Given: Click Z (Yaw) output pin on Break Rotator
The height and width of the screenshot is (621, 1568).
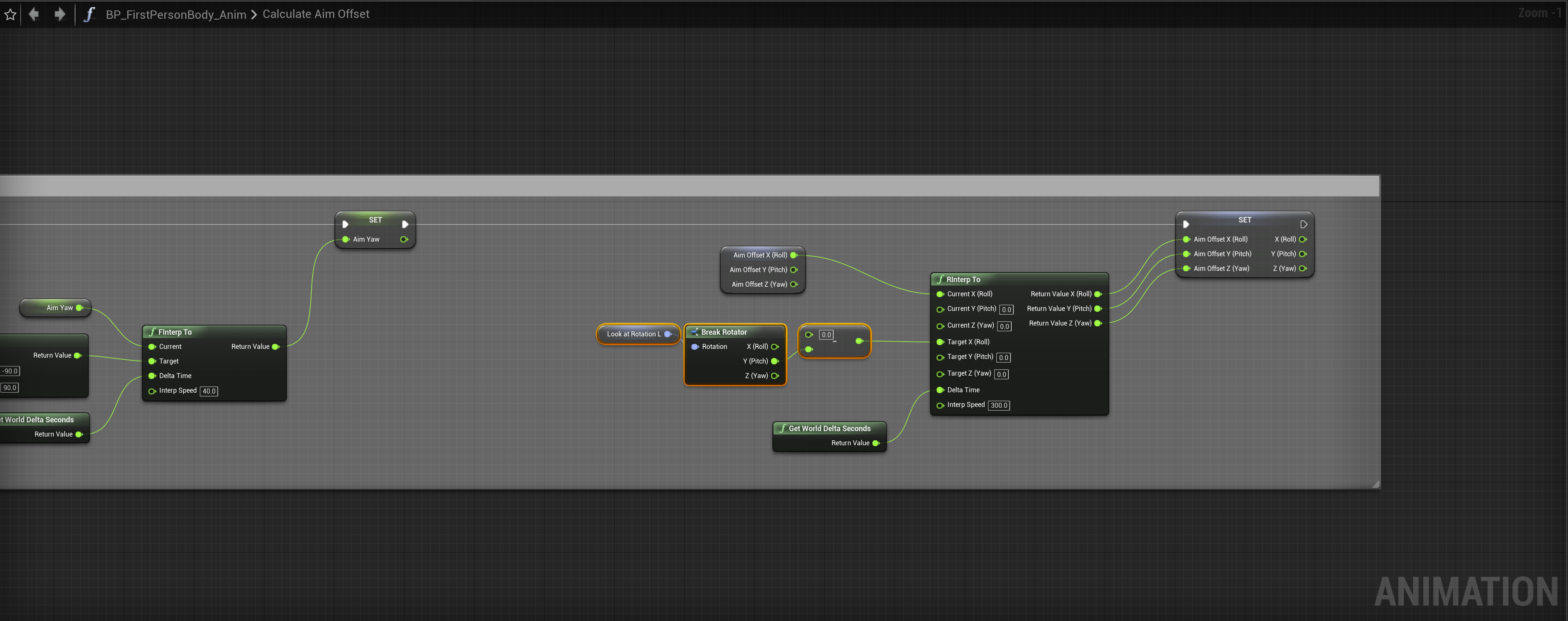Looking at the screenshot, I should click(x=775, y=376).
